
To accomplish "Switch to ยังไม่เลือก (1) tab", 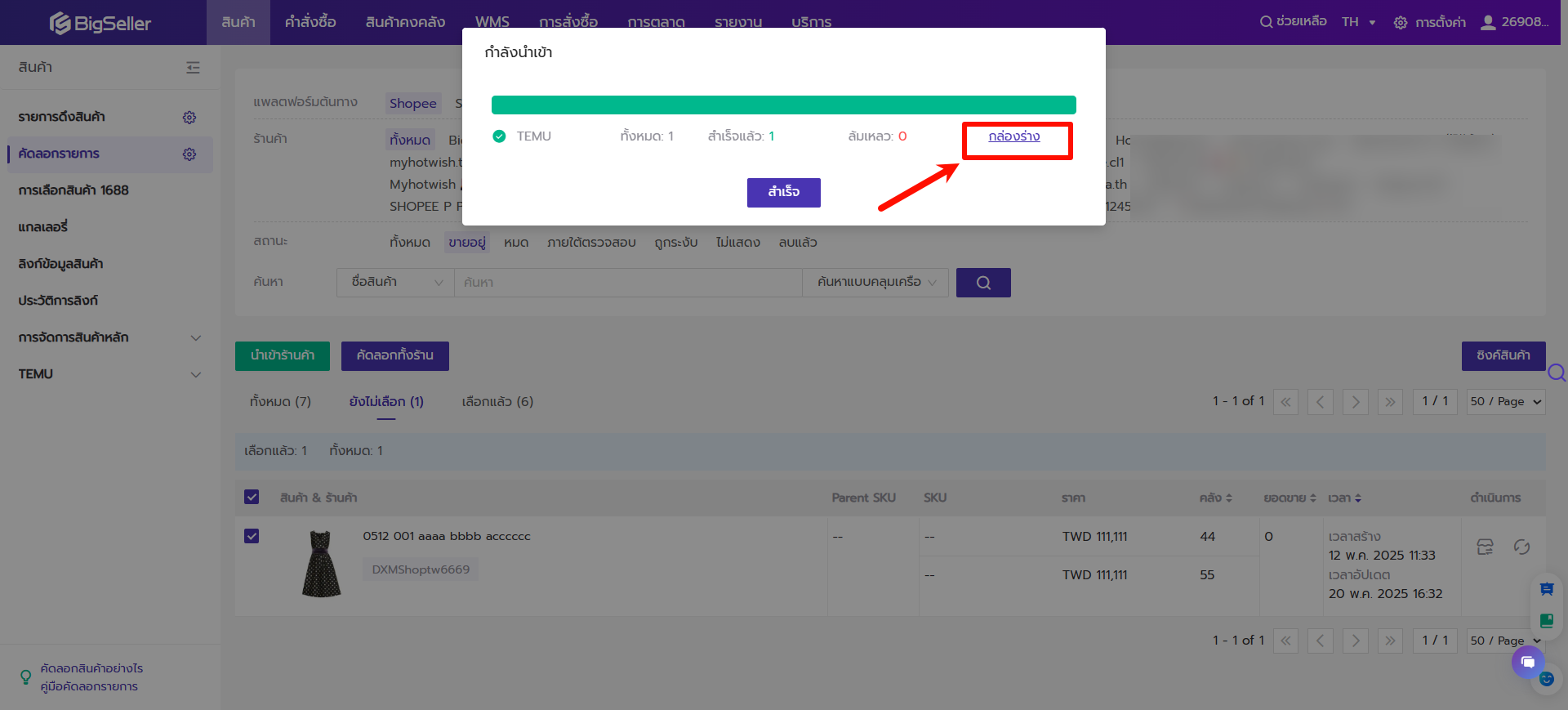I will [x=386, y=402].
